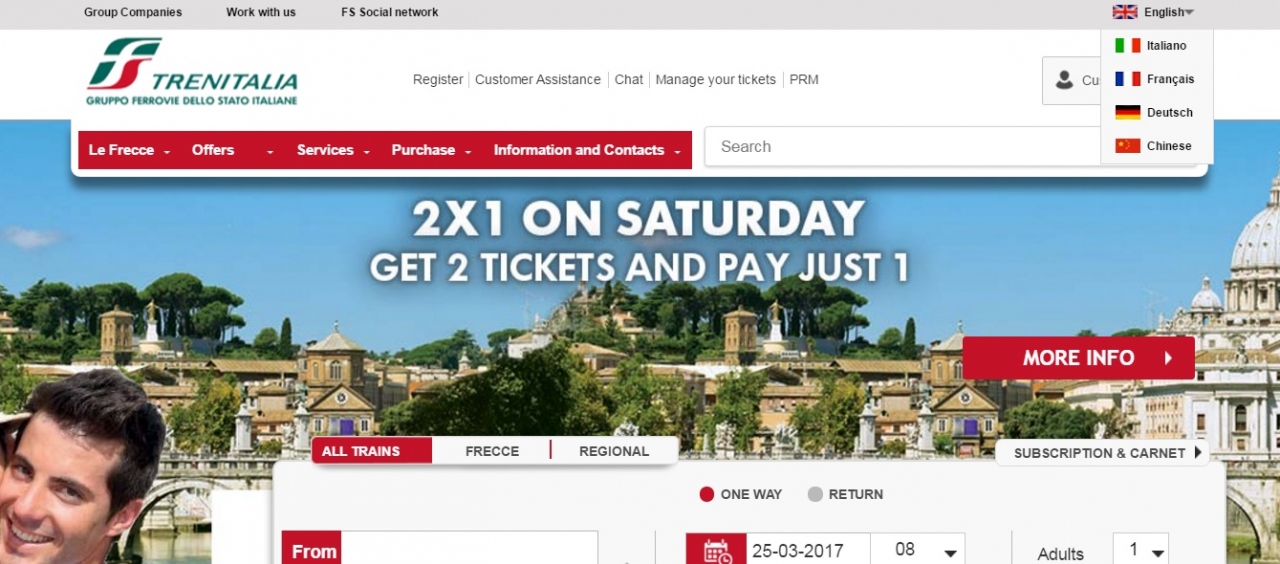The height and width of the screenshot is (564, 1280).
Task: Pick the Deutsch flag language
Action: (x=1128, y=112)
